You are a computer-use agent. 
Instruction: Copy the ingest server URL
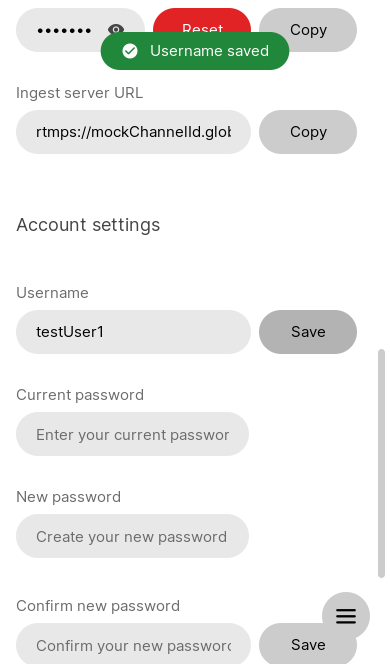308,132
